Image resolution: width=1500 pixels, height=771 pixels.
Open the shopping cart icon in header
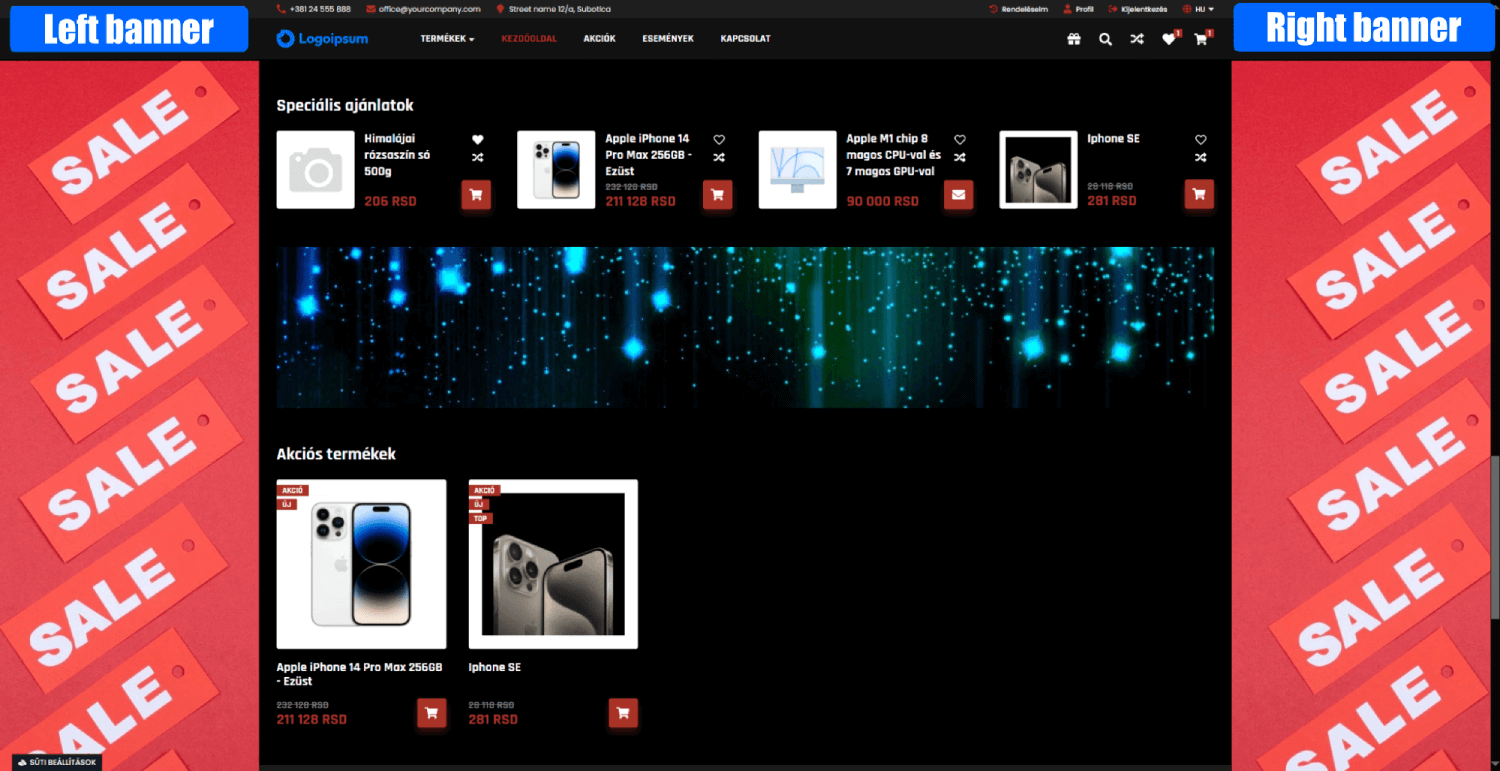[1200, 39]
